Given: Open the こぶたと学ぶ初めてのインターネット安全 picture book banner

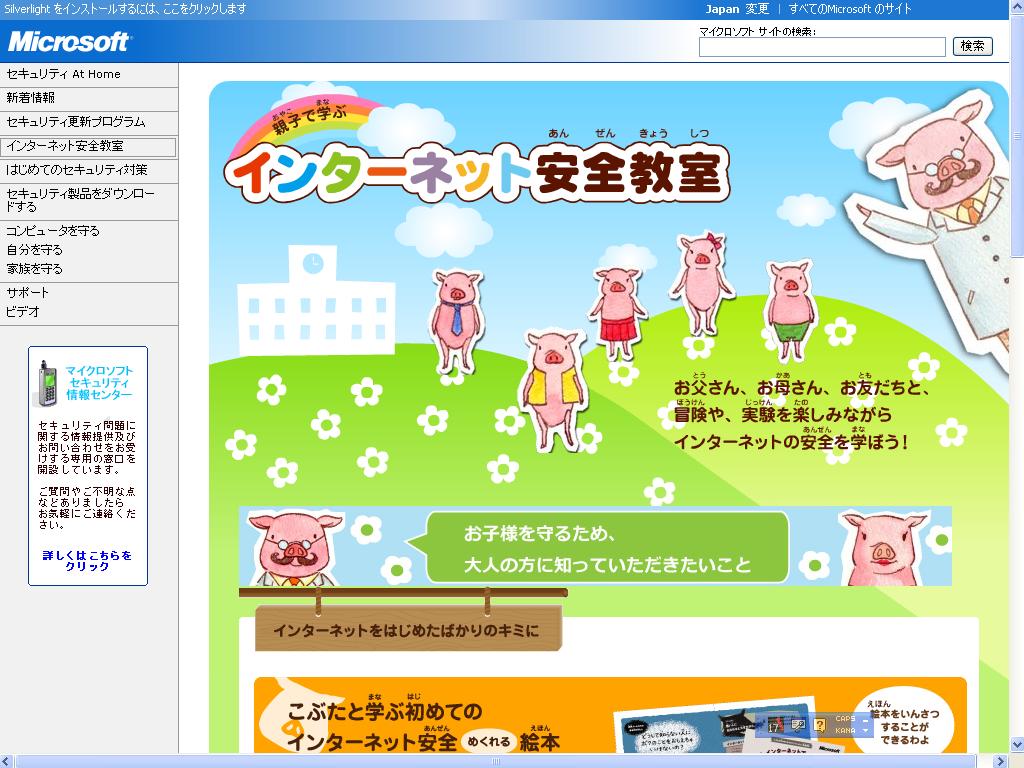Looking at the screenshot, I should [x=610, y=714].
